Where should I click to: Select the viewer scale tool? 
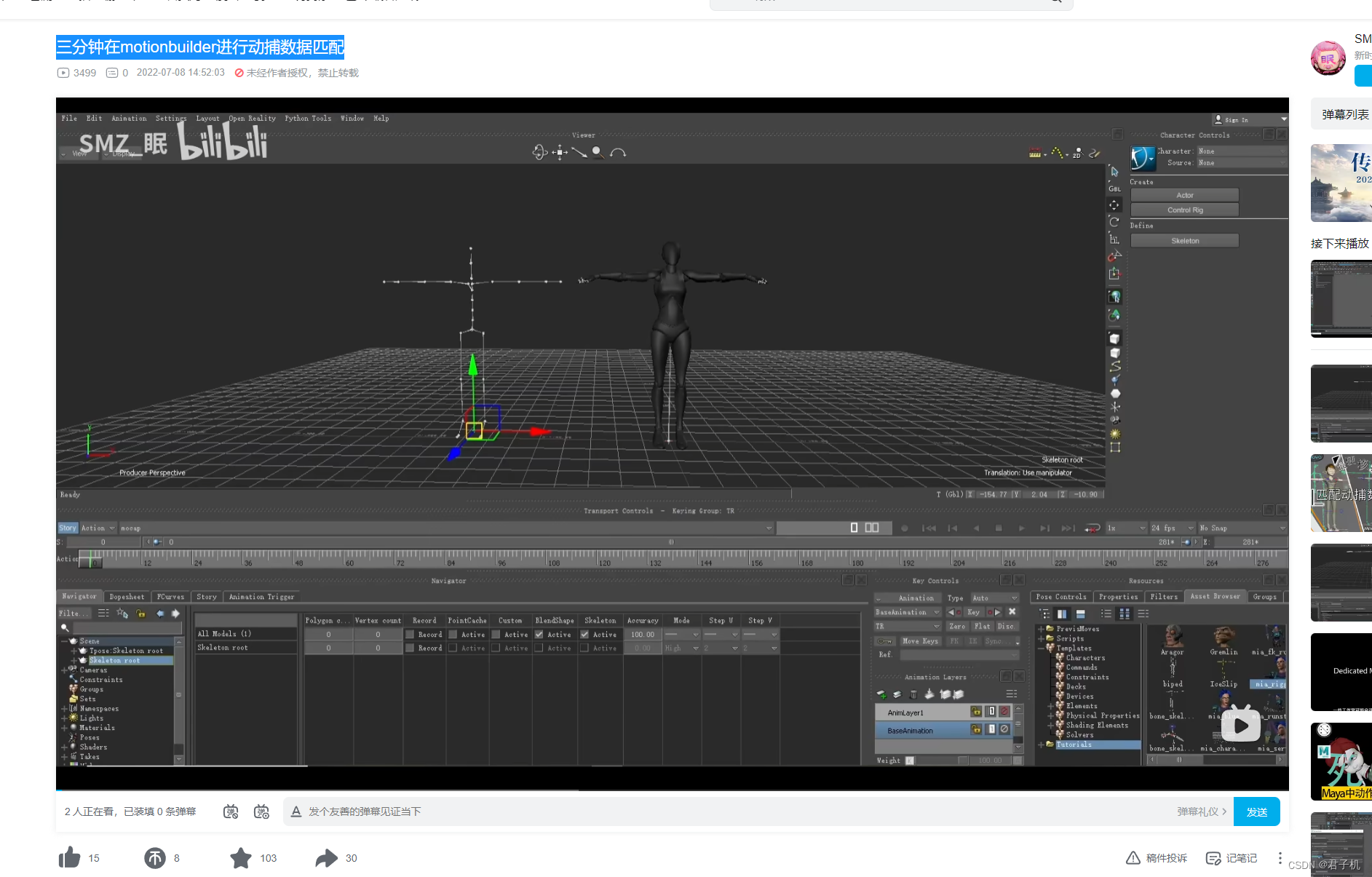tap(1114, 239)
